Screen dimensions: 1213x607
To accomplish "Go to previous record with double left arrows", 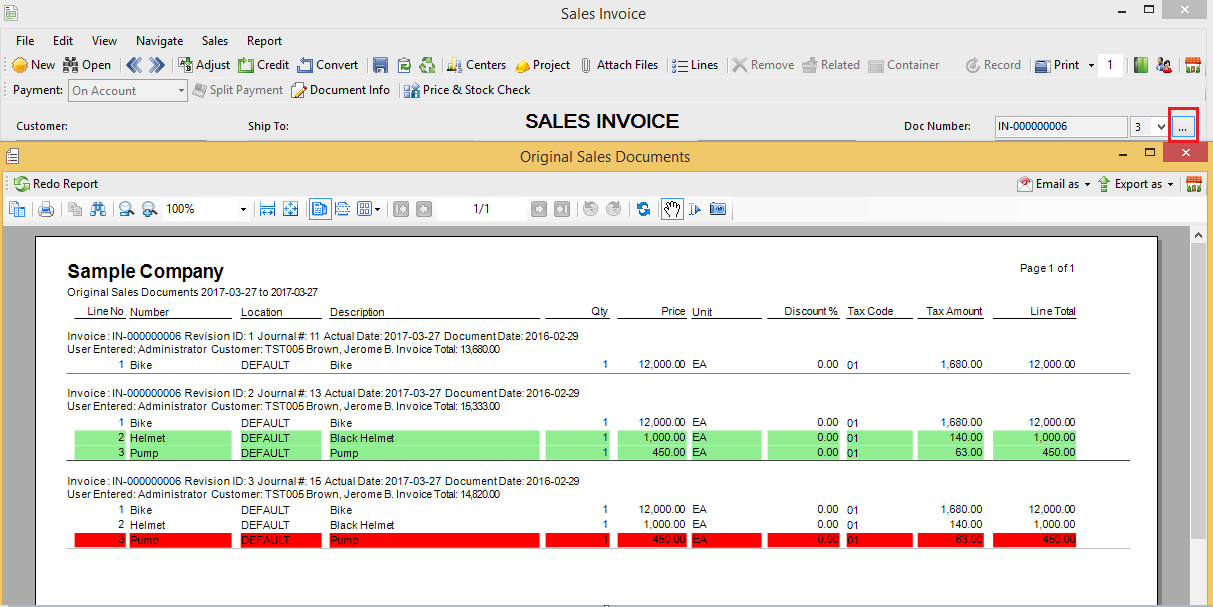I will pos(135,65).
